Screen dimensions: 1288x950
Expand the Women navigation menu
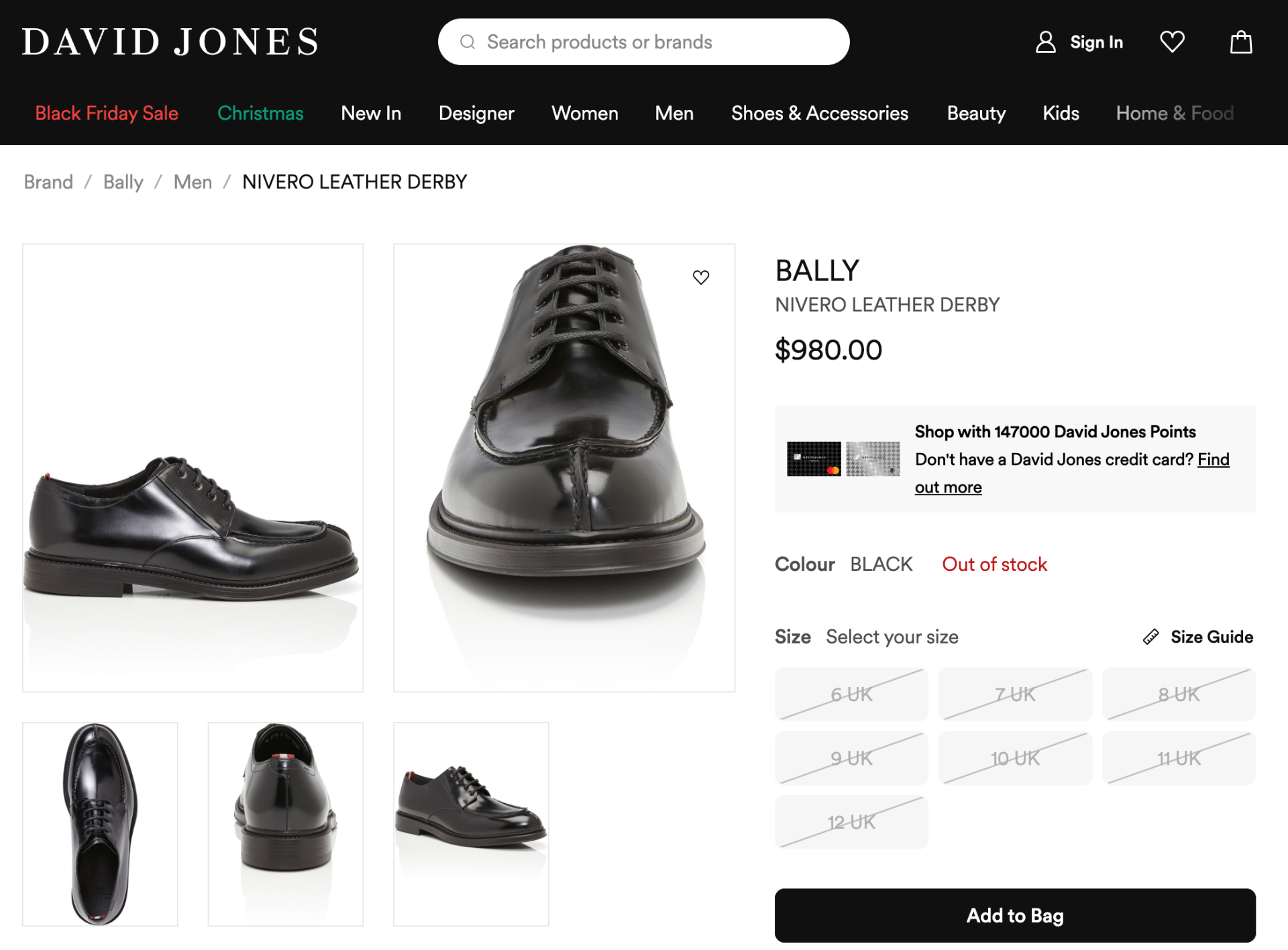(x=584, y=113)
